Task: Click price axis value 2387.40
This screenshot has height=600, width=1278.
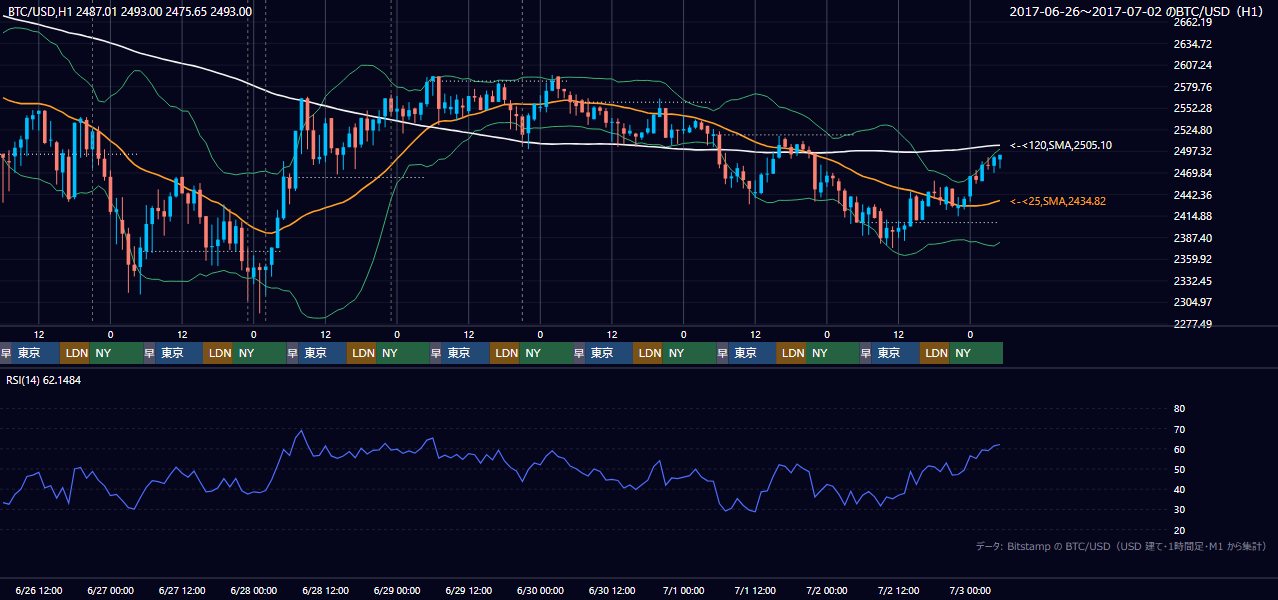Action: pos(1192,238)
